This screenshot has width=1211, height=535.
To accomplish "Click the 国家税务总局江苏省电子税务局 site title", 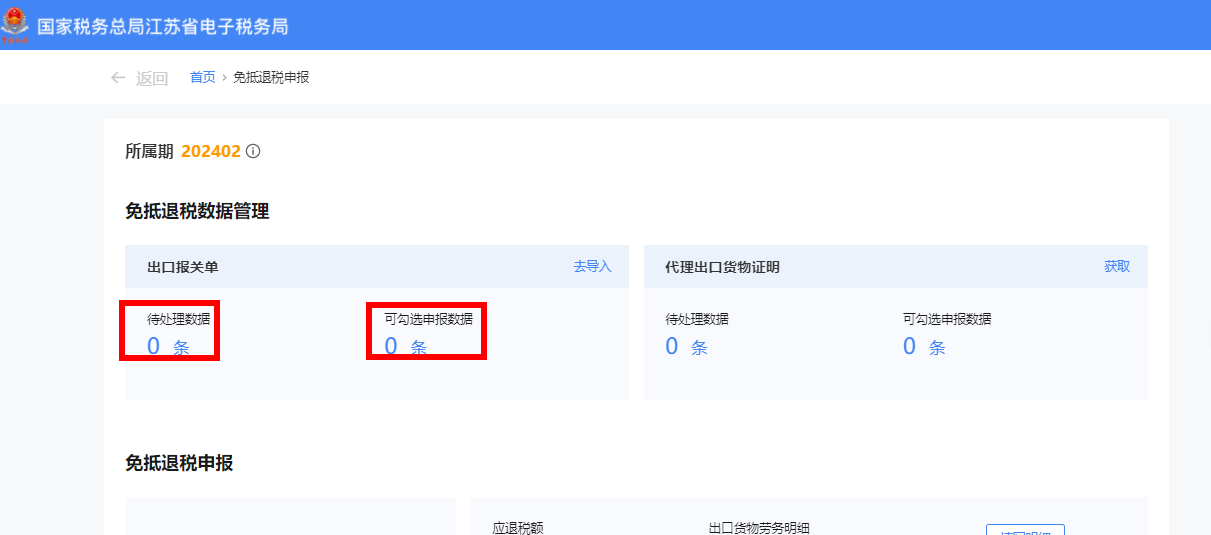I will pyautogui.click(x=162, y=26).
